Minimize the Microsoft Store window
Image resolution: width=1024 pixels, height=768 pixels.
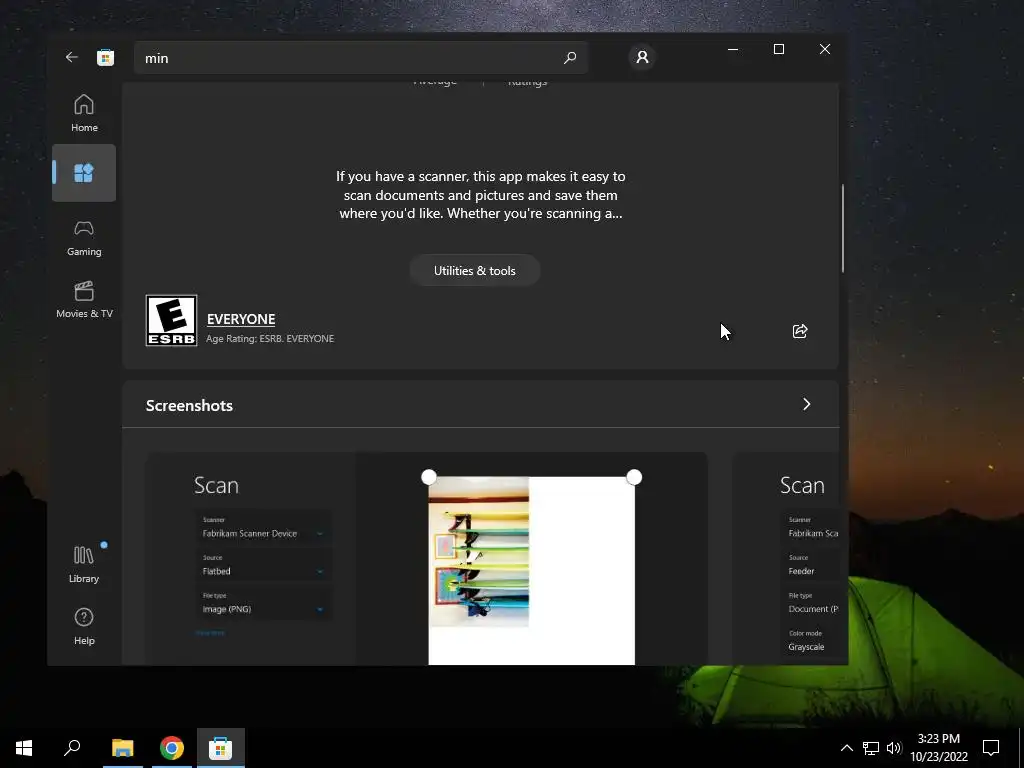[733, 49]
